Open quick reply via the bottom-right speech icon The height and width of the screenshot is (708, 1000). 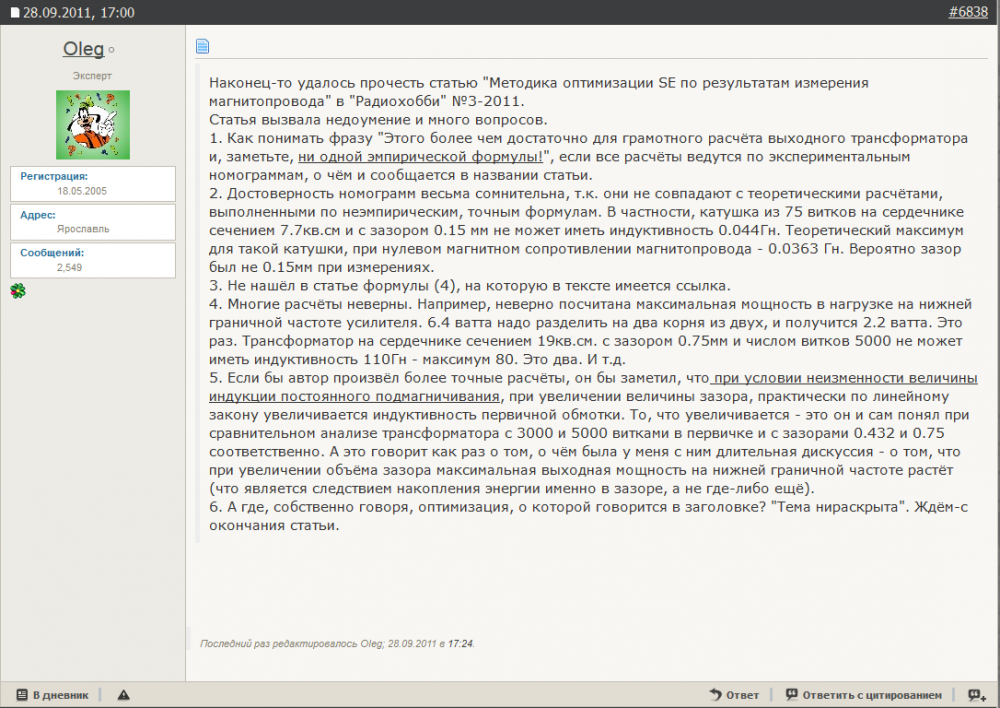[x=977, y=693]
